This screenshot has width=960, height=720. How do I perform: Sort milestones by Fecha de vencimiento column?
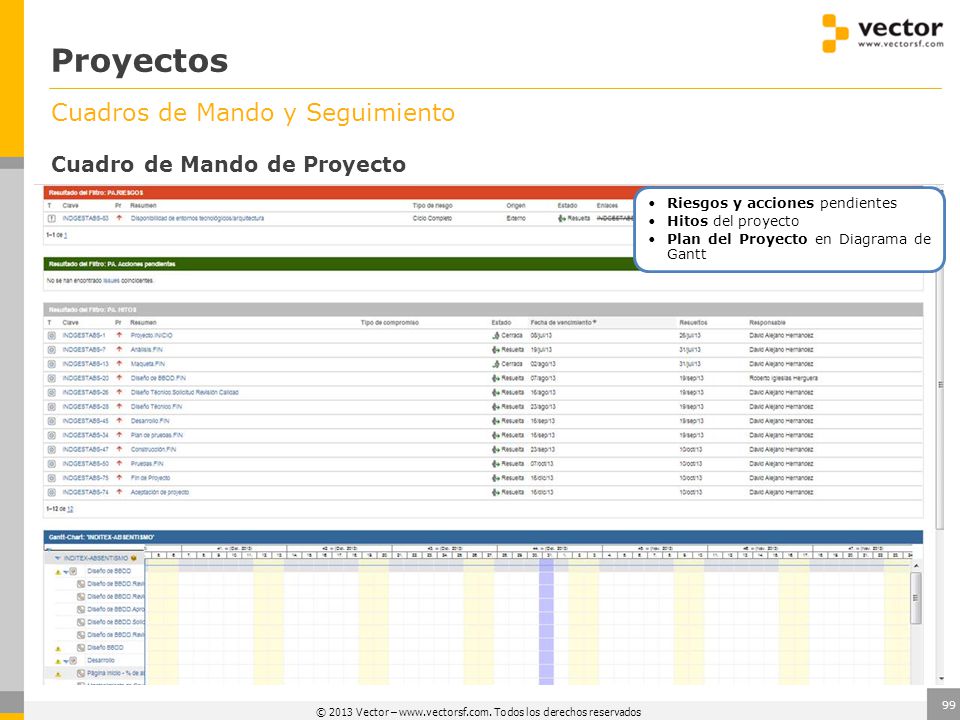point(563,323)
